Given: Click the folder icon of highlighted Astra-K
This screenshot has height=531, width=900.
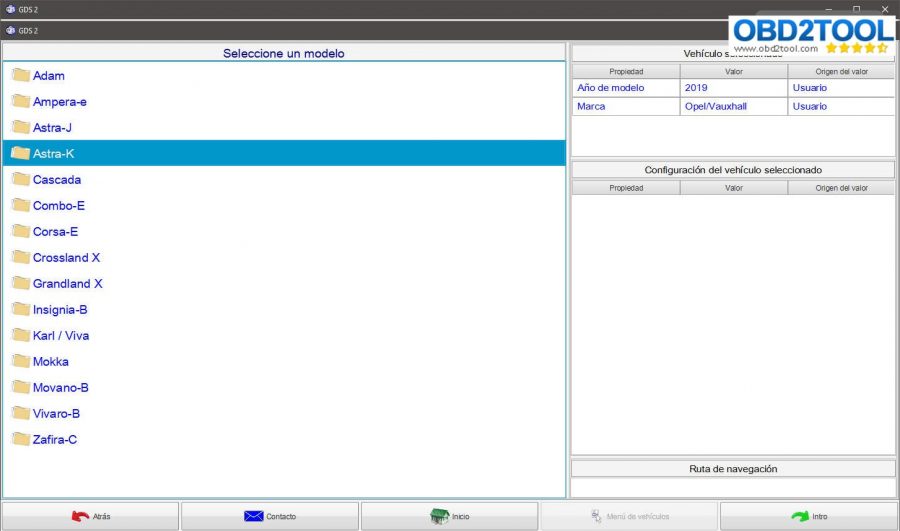Looking at the screenshot, I should 21,153.
